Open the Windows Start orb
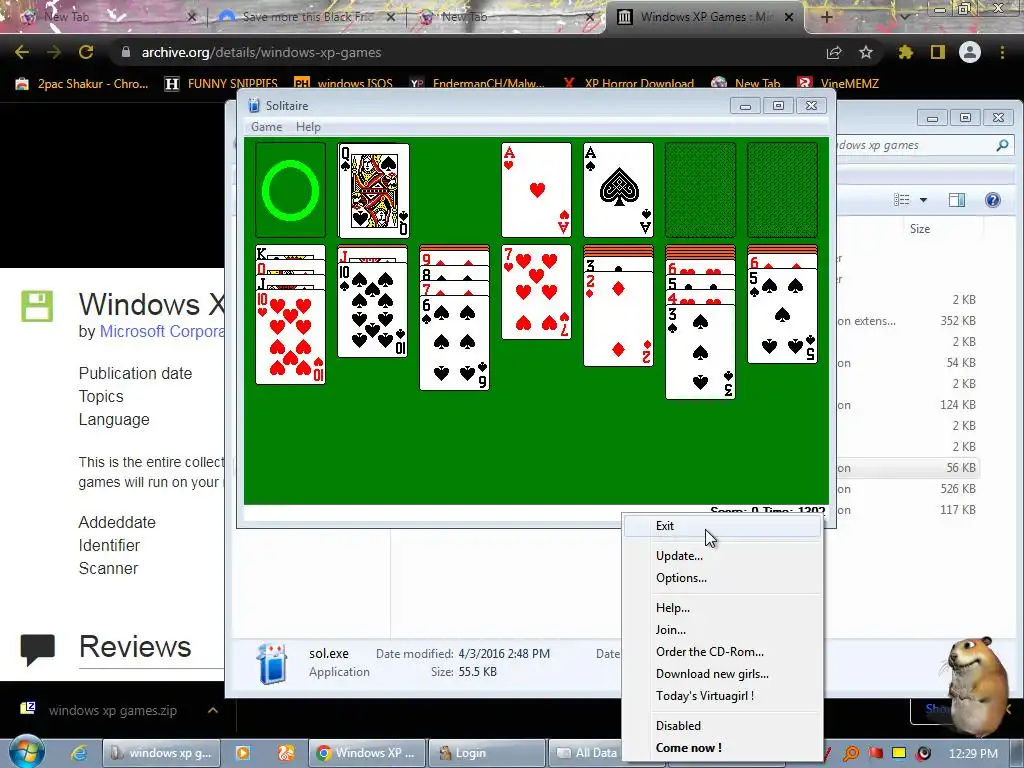The height and width of the screenshot is (768, 1024). pyautogui.click(x=27, y=752)
